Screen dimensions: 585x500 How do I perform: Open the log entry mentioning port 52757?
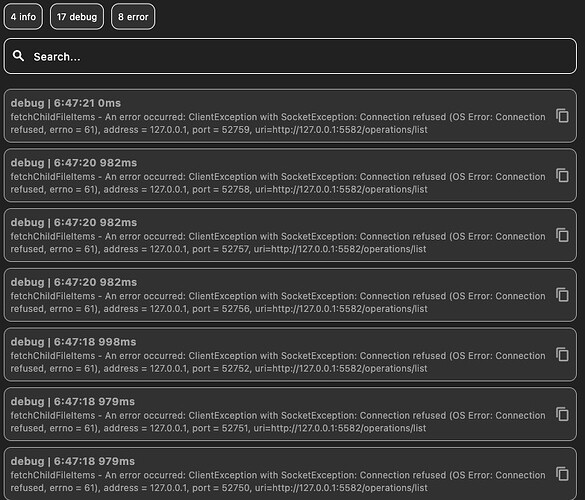coord(290,235)
